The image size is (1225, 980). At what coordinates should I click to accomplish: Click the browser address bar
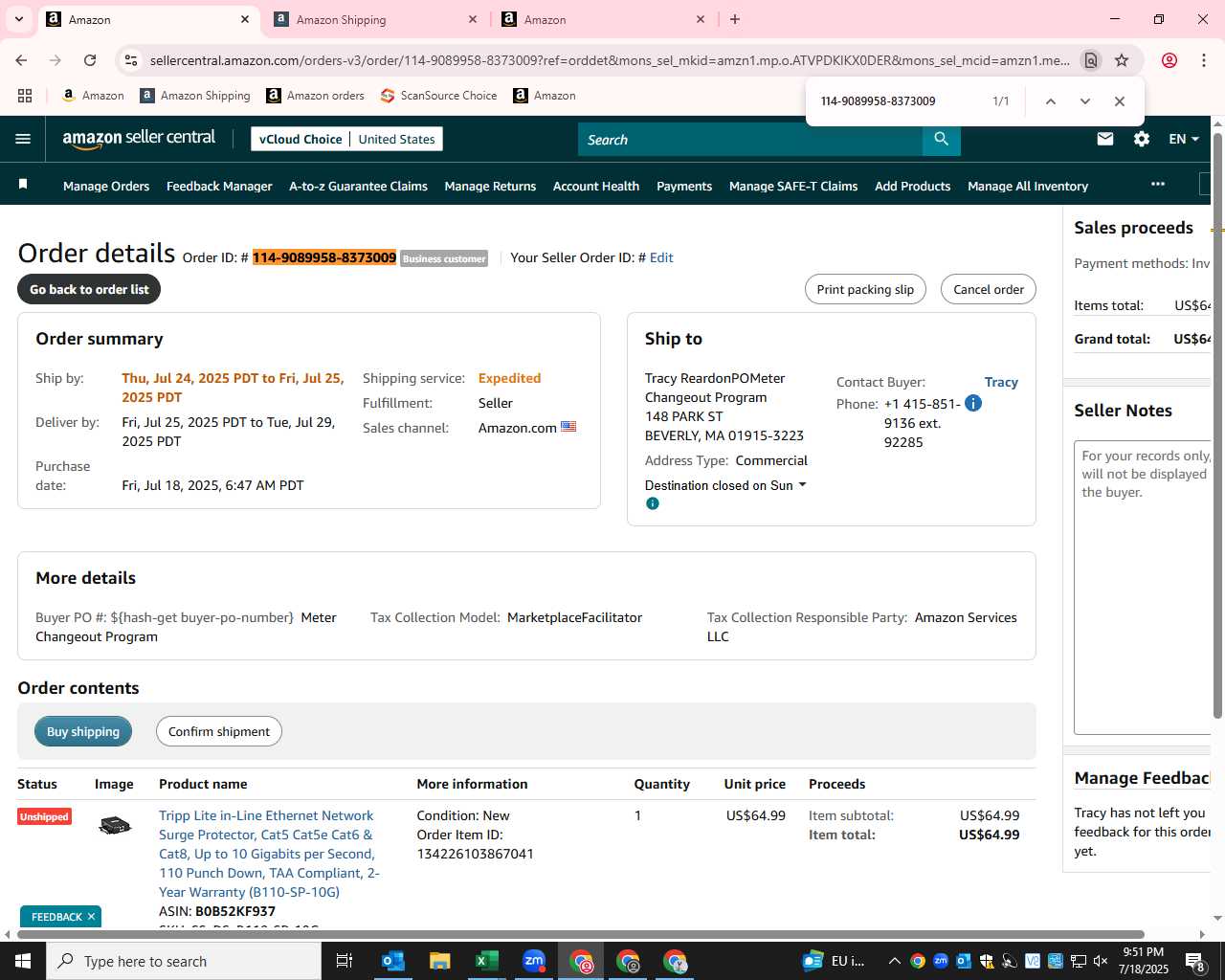point(610,60)
